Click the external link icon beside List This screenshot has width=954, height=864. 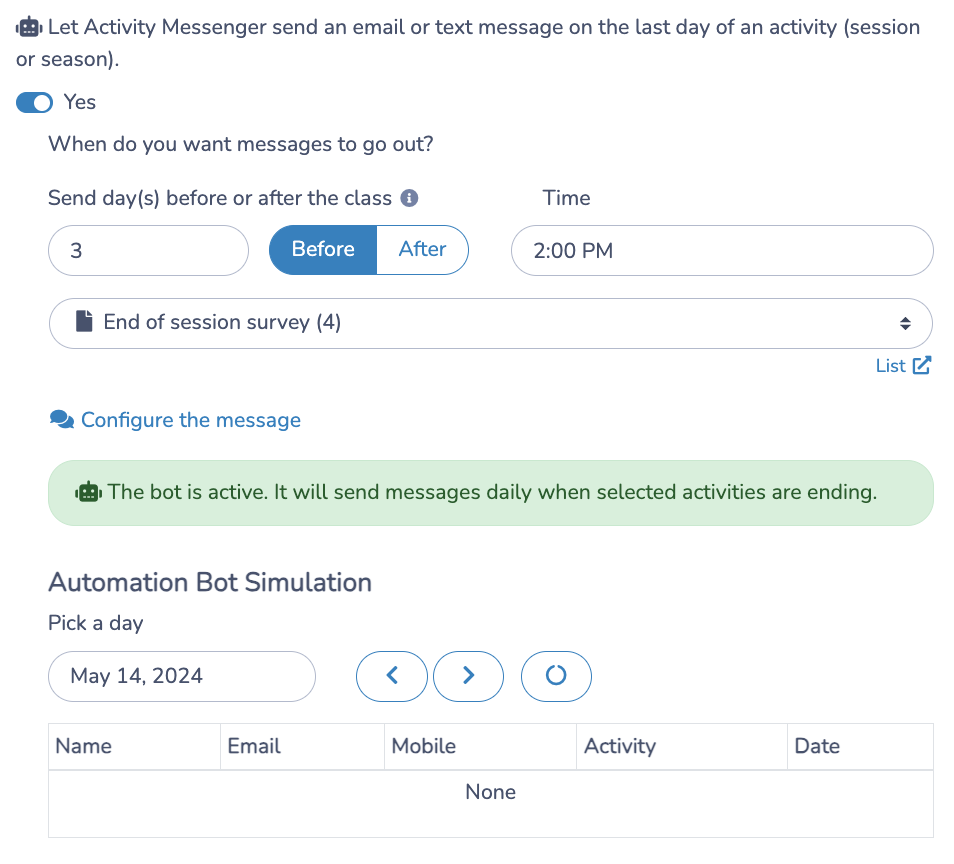click(x=922, y=365)
